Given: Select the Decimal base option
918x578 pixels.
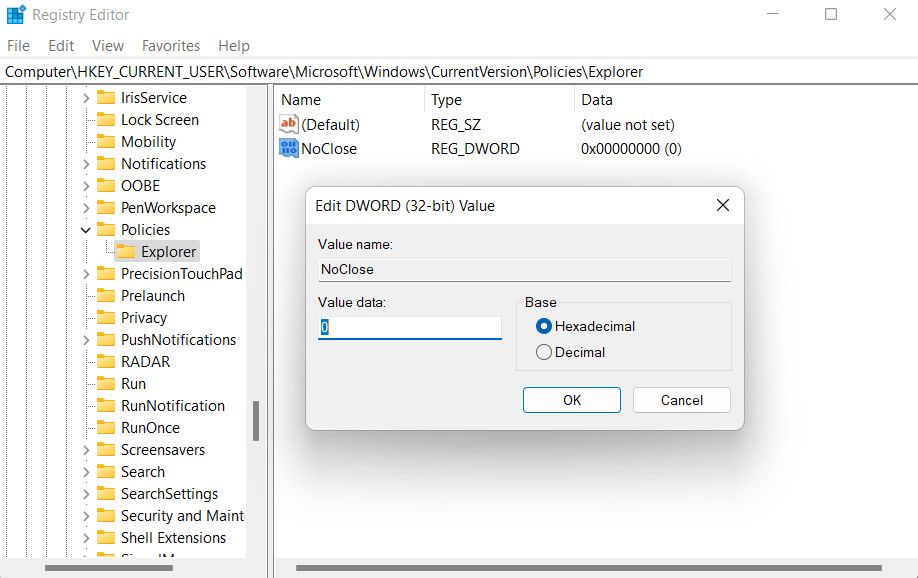Looking at the screenshot, I should 543,352.
